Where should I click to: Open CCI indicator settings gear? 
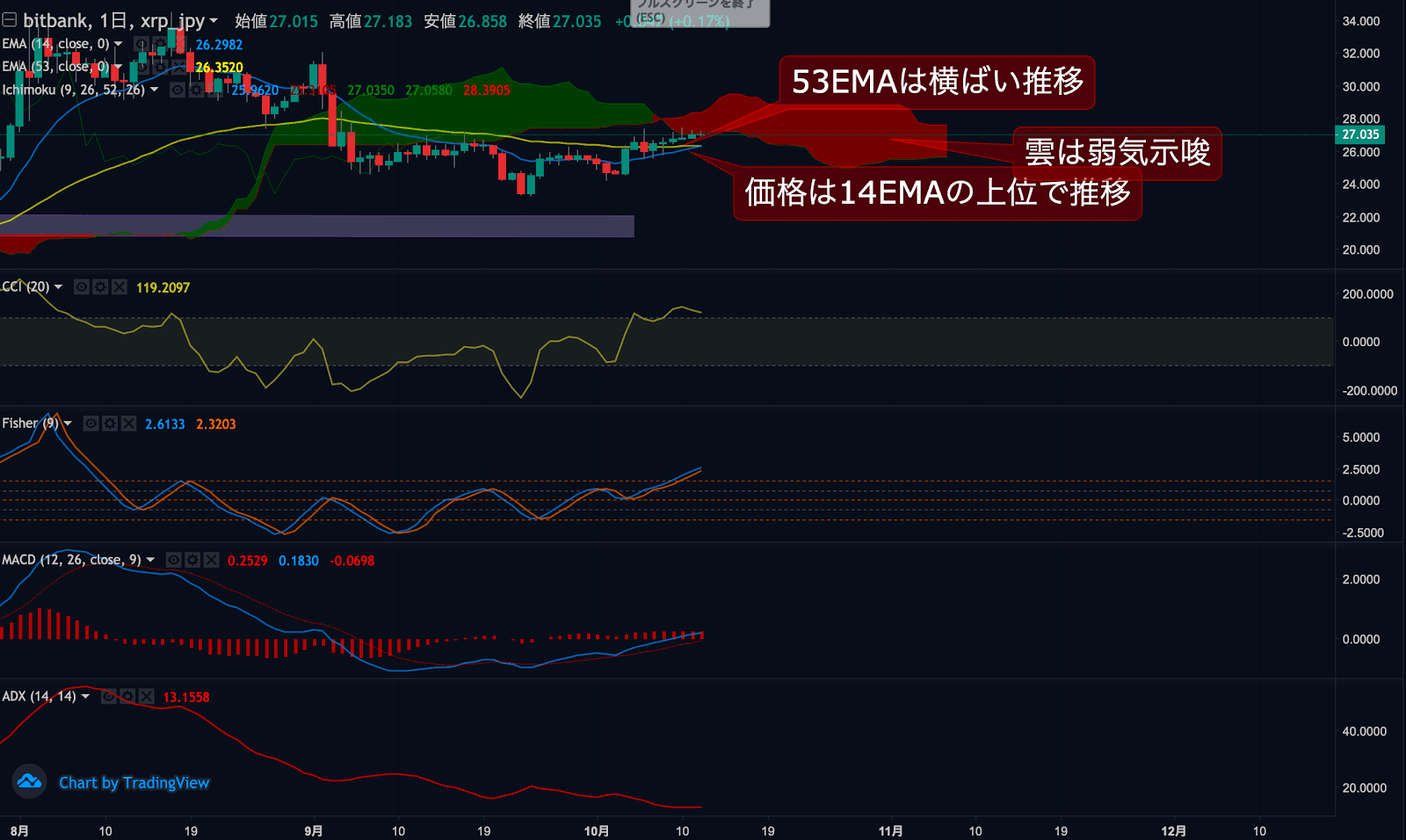tap(100, 287)
